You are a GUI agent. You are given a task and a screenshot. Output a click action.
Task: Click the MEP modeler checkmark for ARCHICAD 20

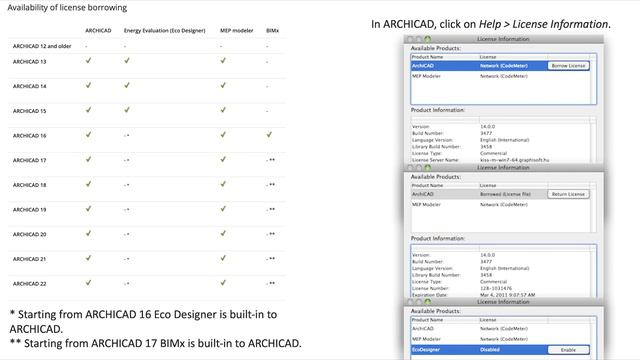[223, 233]
